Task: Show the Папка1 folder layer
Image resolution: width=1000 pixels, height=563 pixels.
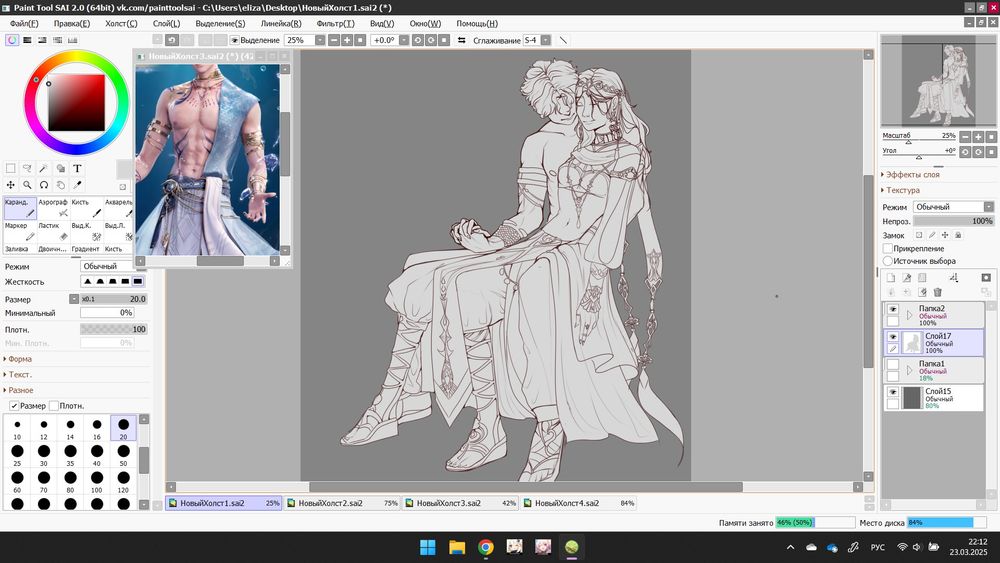Action: tap(892, 365)
